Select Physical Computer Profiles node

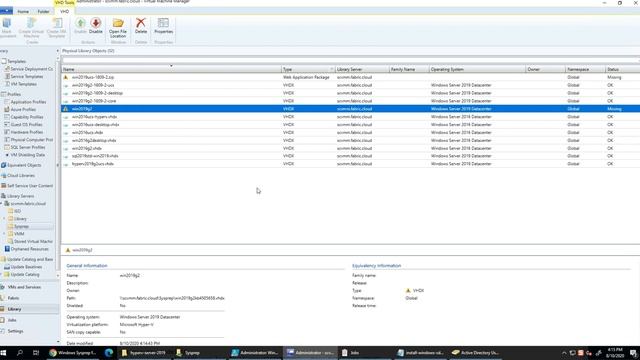click(x=29, y=140)
